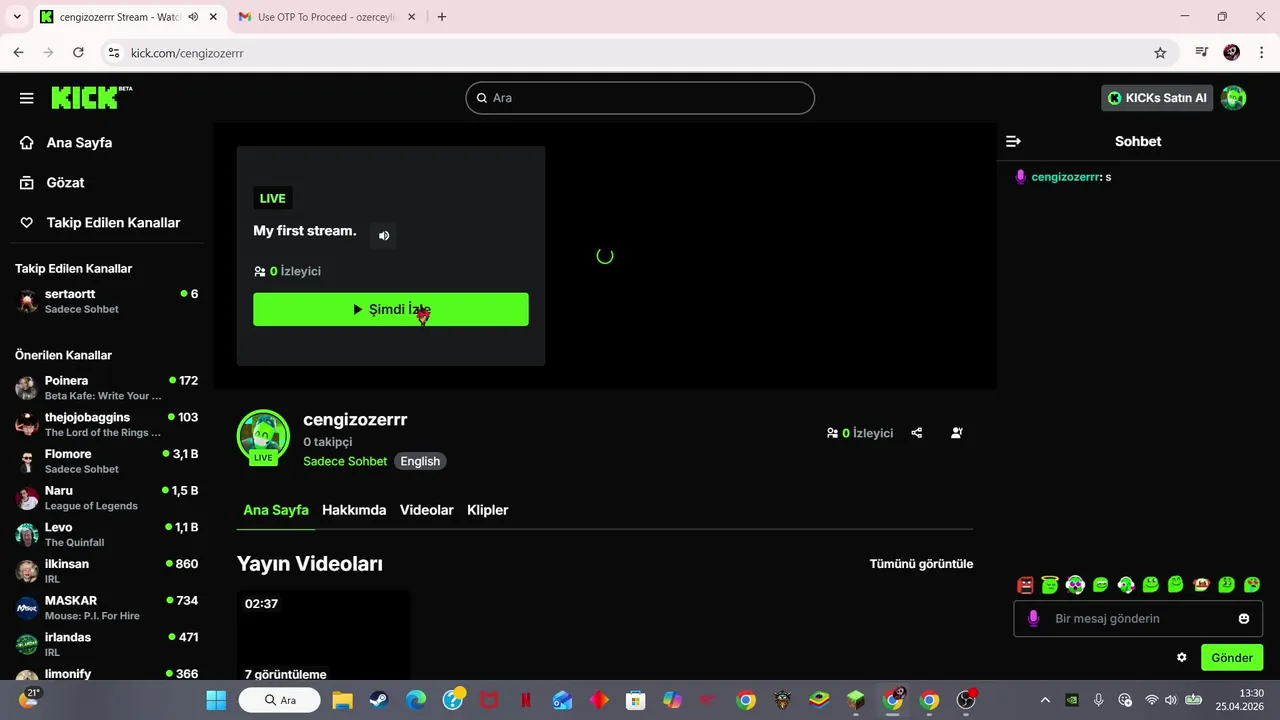Click the cengizozerrr channel avatar
Viewport: 1280px width, 720px height.
pyautogui.click(x=263, y=436)
